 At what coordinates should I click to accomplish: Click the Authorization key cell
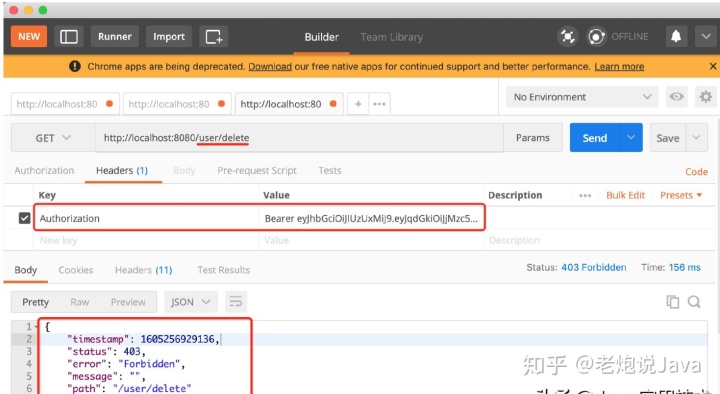pyautogui.click(x=147, y=218)
